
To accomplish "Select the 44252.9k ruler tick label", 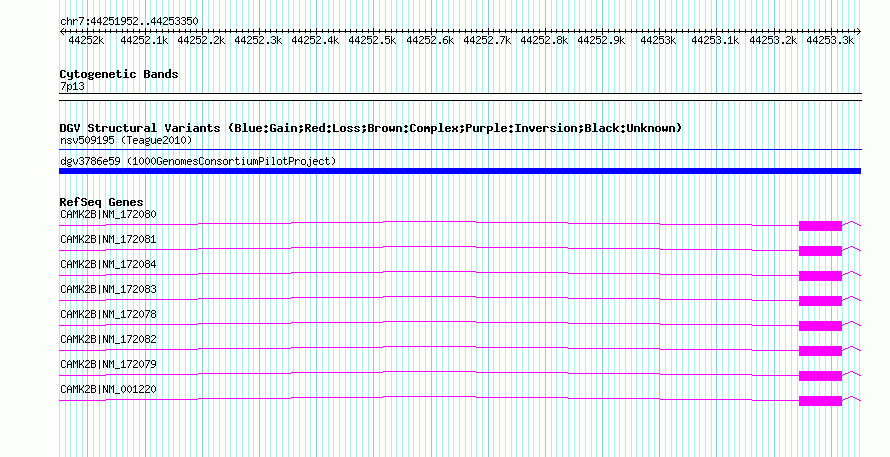I will [602, 40].
